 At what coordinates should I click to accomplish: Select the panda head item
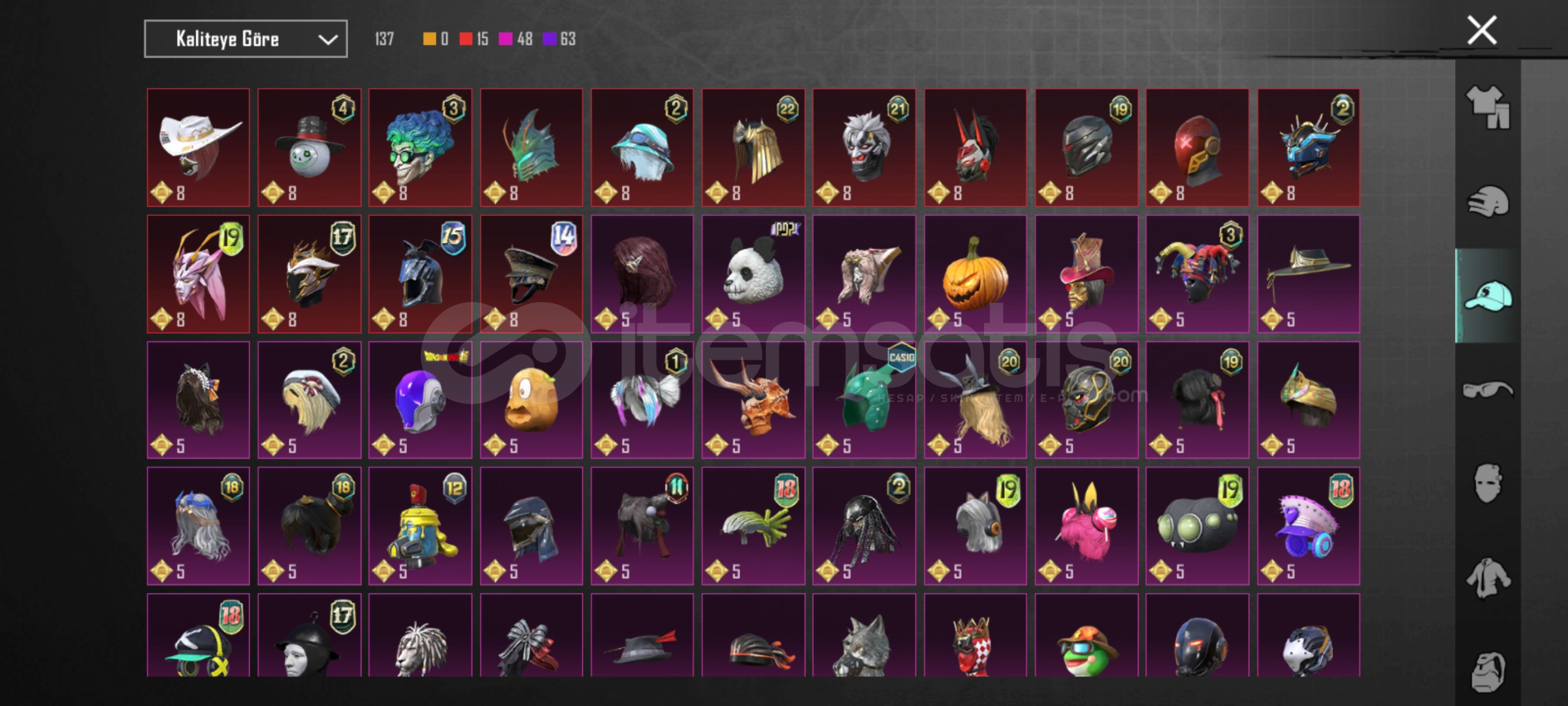tap(753, 274)
